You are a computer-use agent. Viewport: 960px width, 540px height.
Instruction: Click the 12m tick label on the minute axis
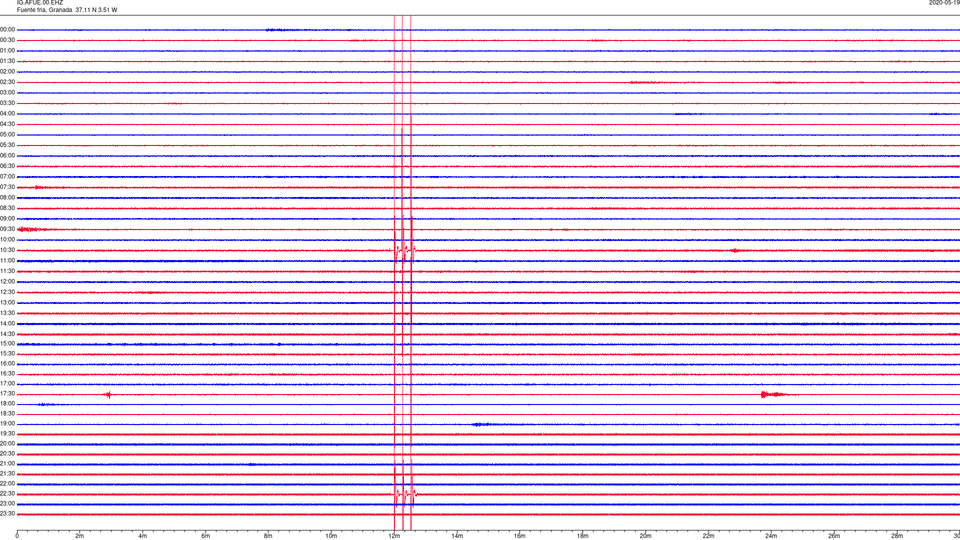click(394, 536)
